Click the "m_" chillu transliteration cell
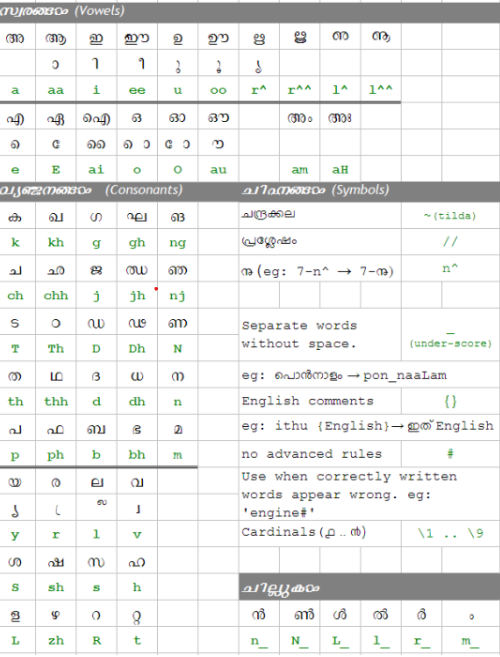The image size is (500, 657). [471, 641]
